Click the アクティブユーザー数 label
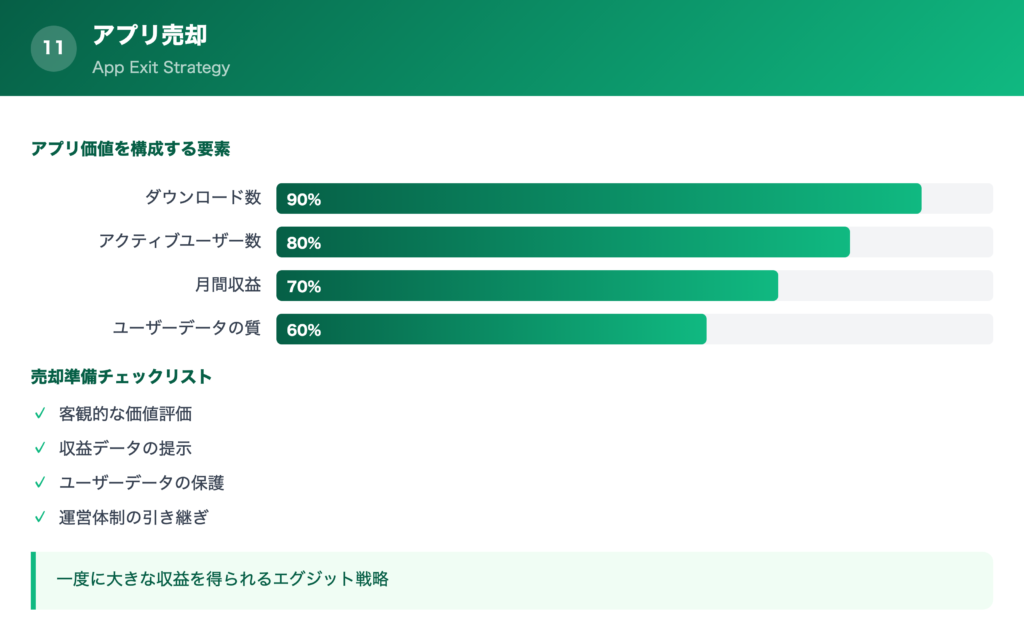 180,241
